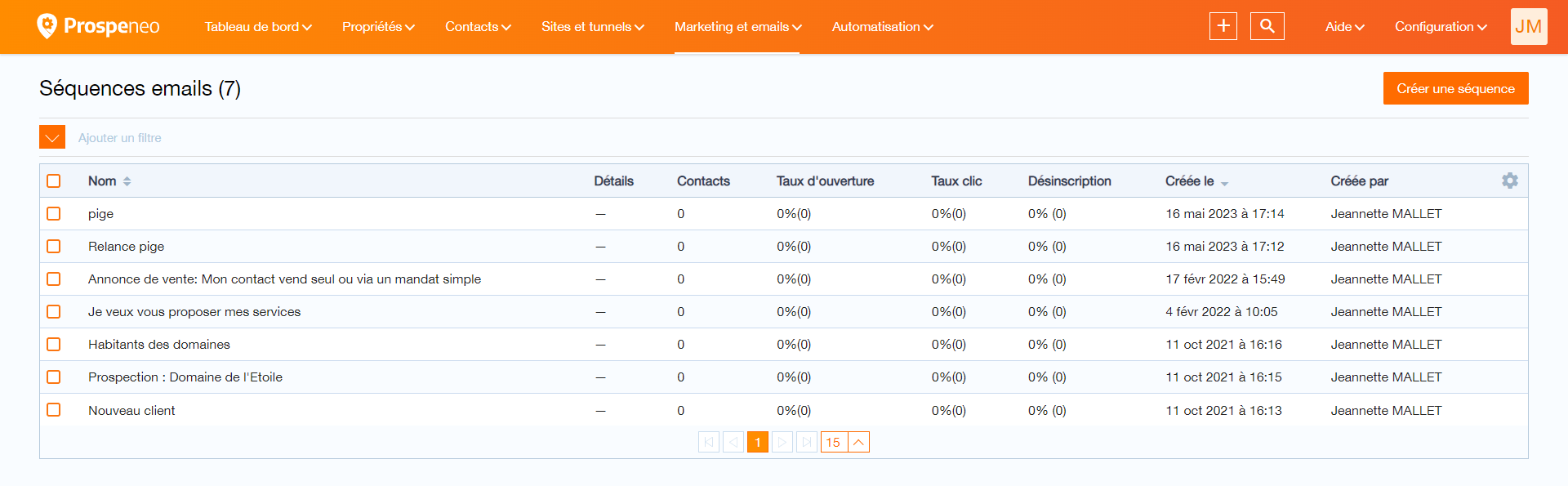This screenshot has width=1568, height=486.
Task: Click date 4 févr 2022 à 10:05
Action: [x=1221, y=312]
